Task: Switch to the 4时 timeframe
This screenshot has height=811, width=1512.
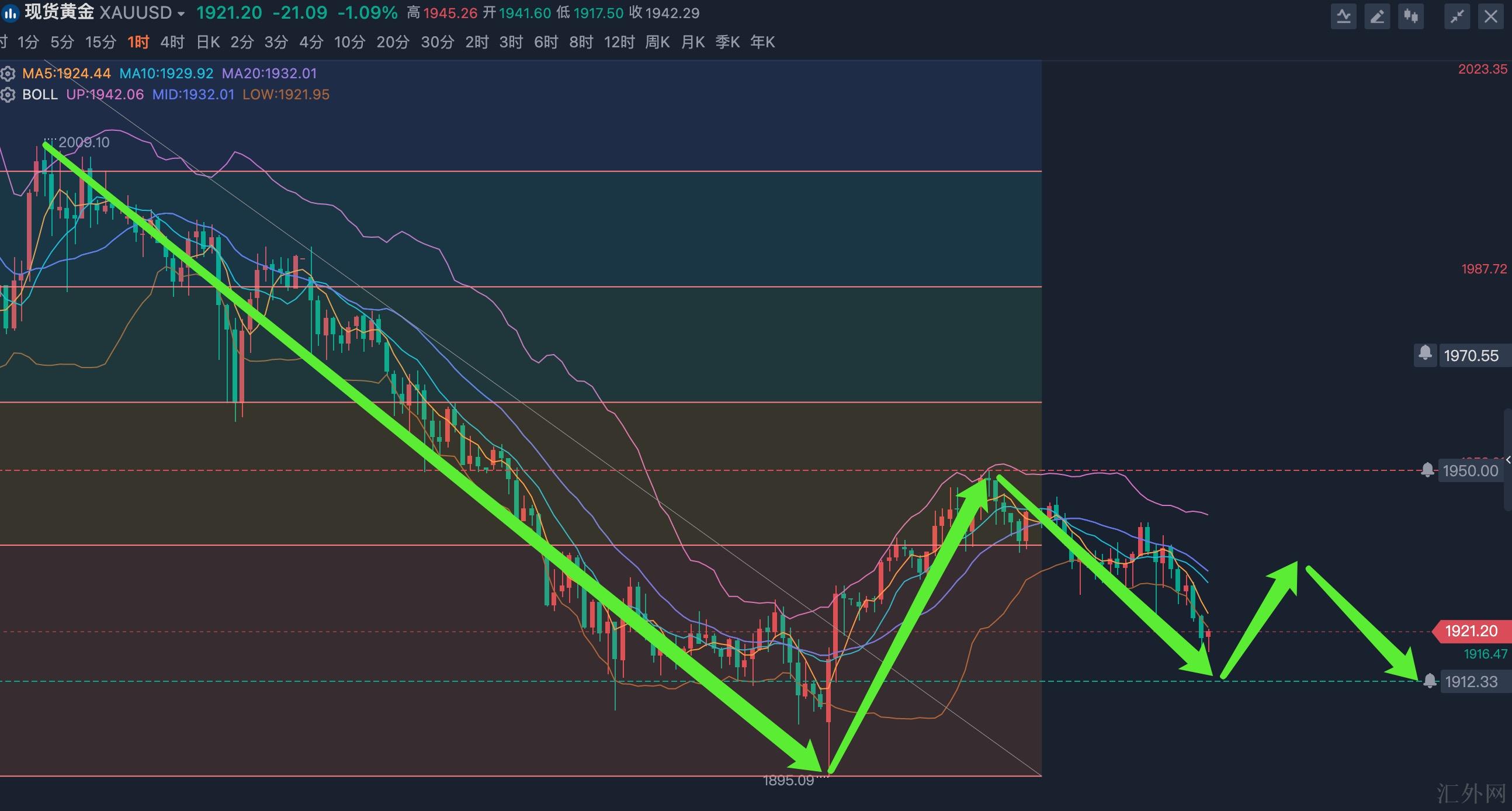Action: coord(172,42)
